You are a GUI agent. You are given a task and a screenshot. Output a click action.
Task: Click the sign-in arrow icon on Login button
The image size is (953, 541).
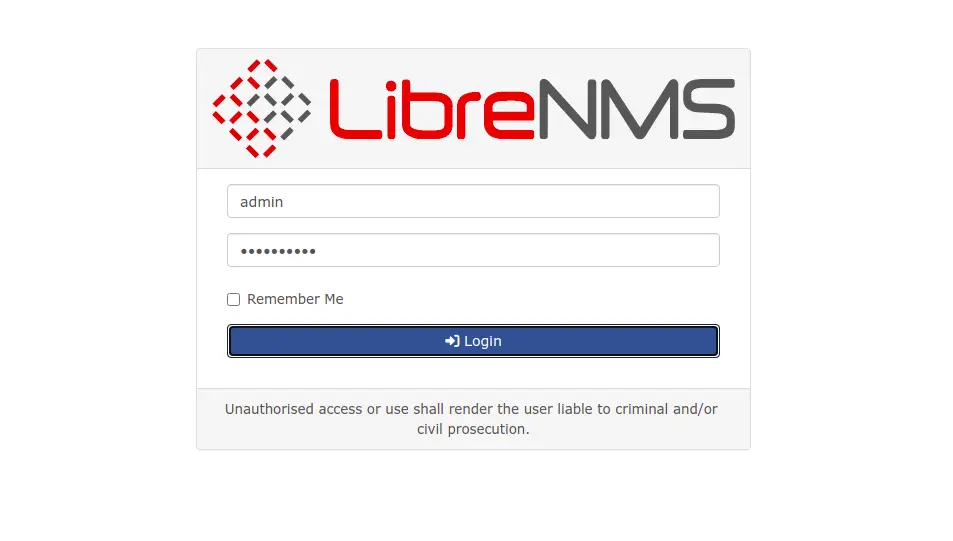(x=452, y=341)
